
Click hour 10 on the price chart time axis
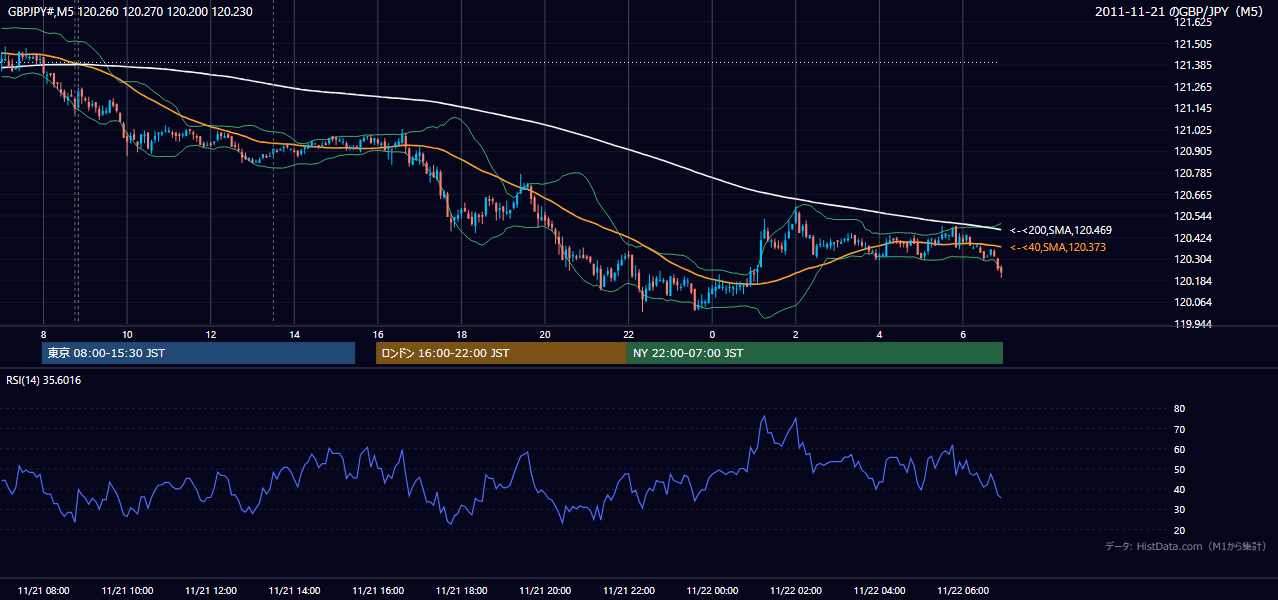point(127,334)
